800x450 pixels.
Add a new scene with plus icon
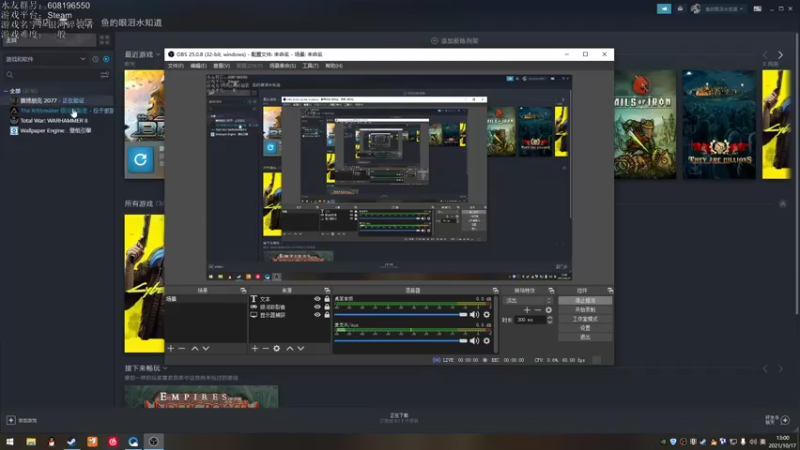click(171, 348)
